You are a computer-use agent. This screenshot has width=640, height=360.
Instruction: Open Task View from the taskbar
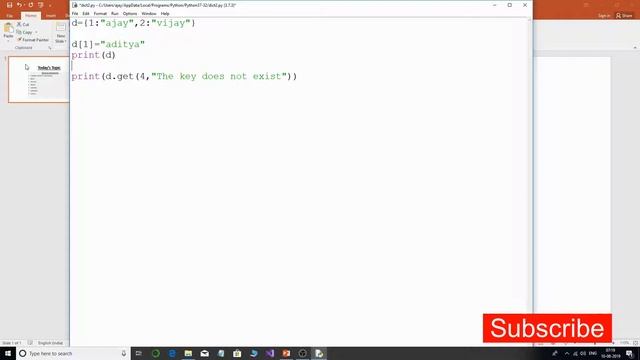[139, 353]
